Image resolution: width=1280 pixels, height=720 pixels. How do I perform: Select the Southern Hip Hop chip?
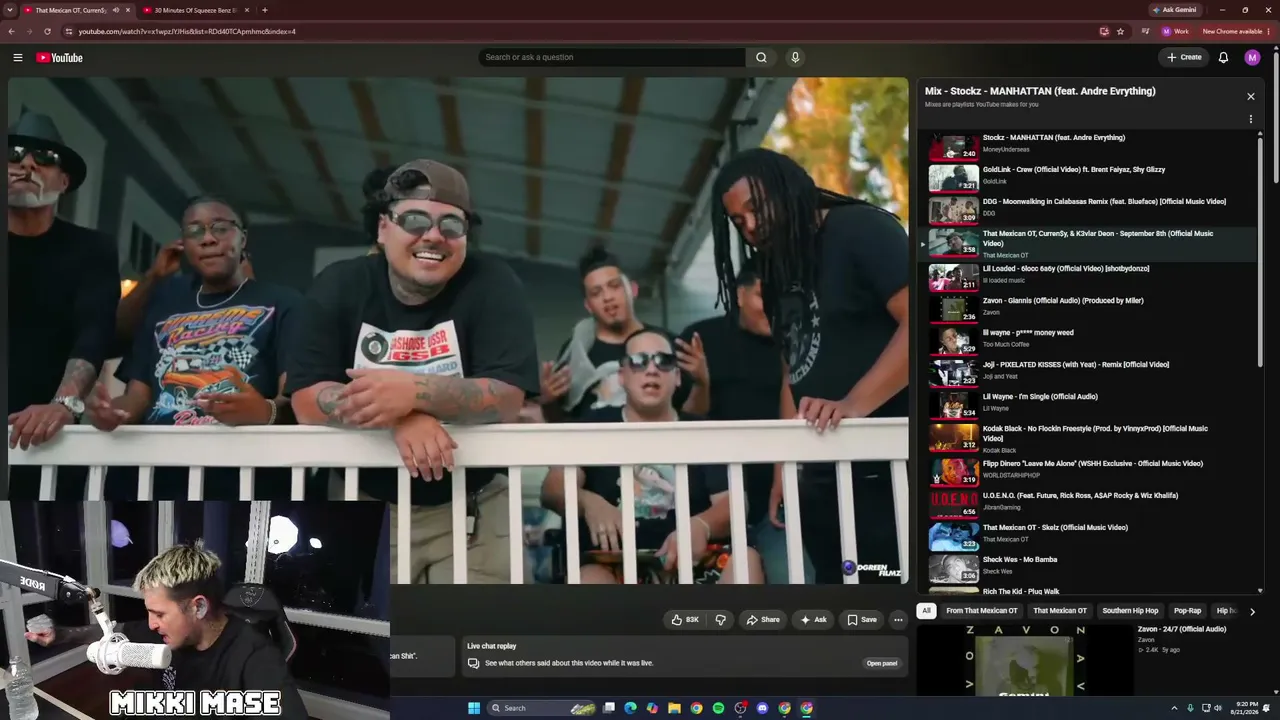(1130, 611)
